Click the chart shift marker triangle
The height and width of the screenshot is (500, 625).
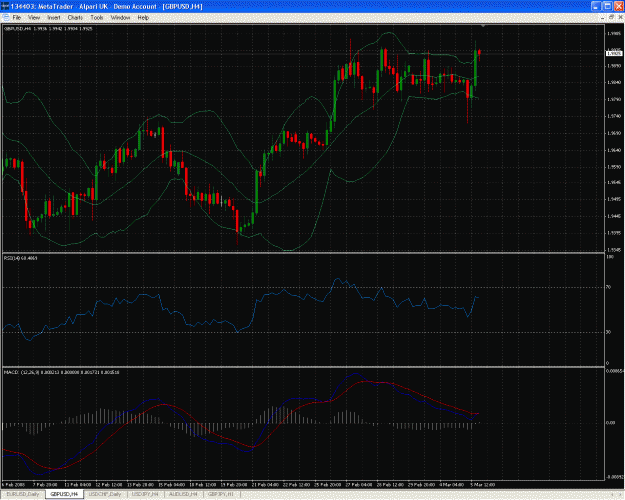point(483,26)
